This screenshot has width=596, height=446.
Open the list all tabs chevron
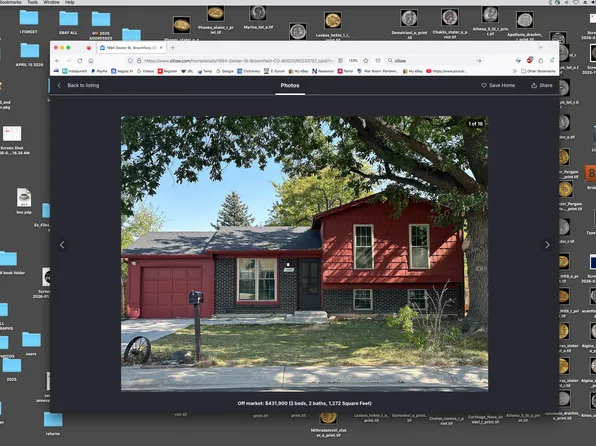click(540, 48)
